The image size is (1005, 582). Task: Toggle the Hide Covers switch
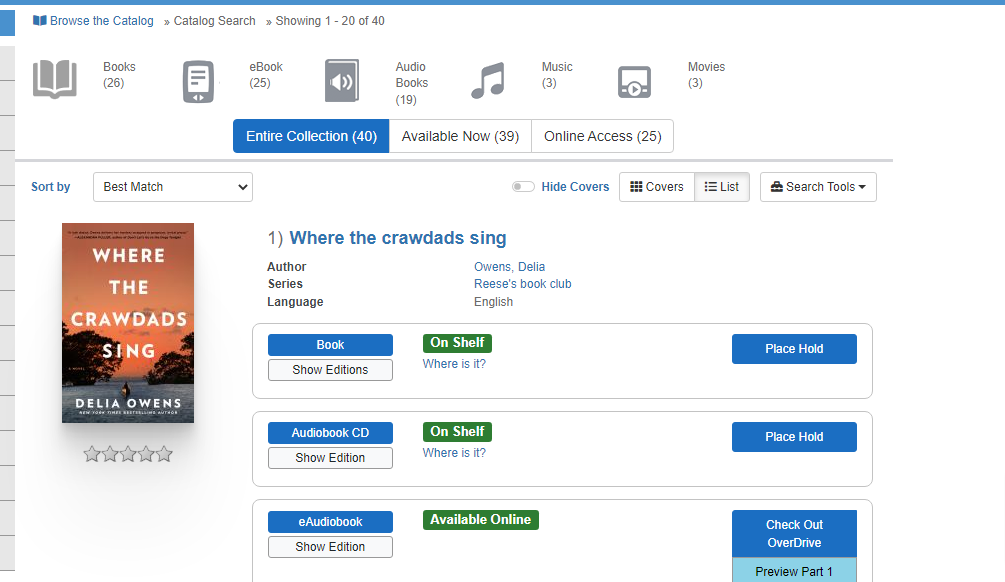pyautogui.click(x=523, y=187)
